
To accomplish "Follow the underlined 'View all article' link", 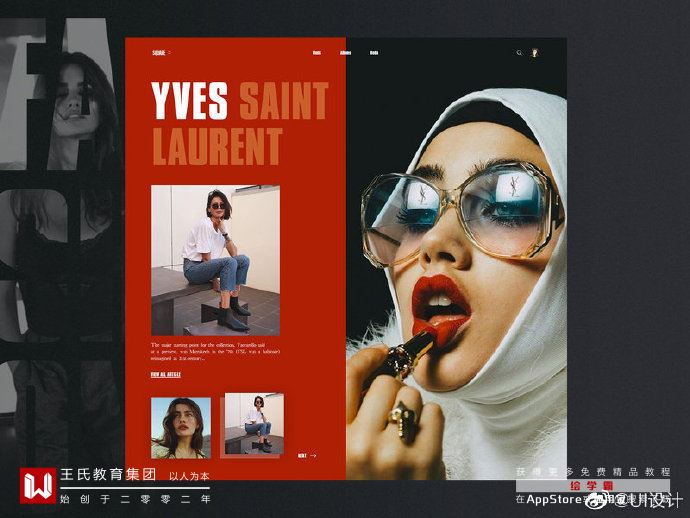I will (x=166, y=375).
